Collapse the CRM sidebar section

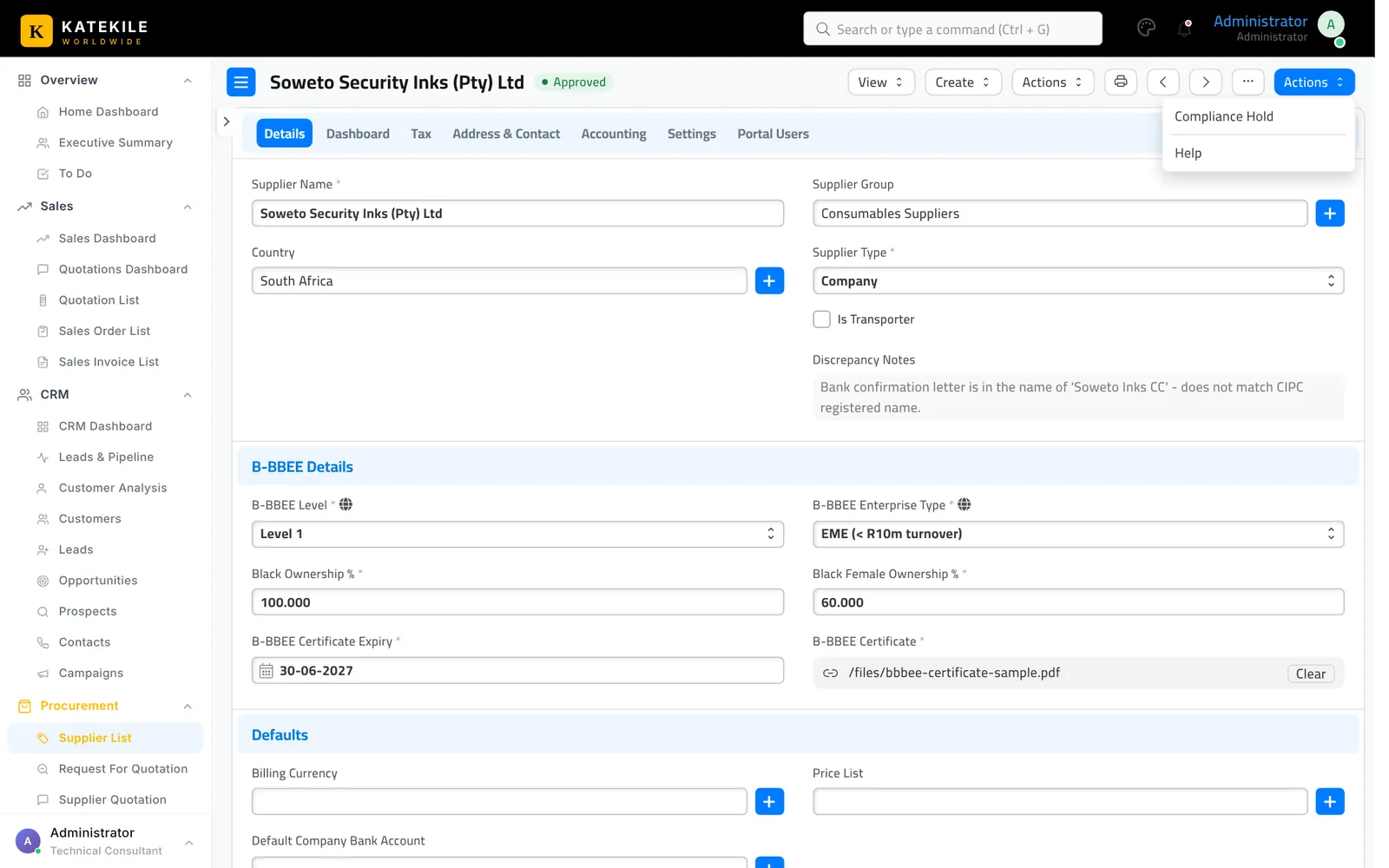[188, 395]
